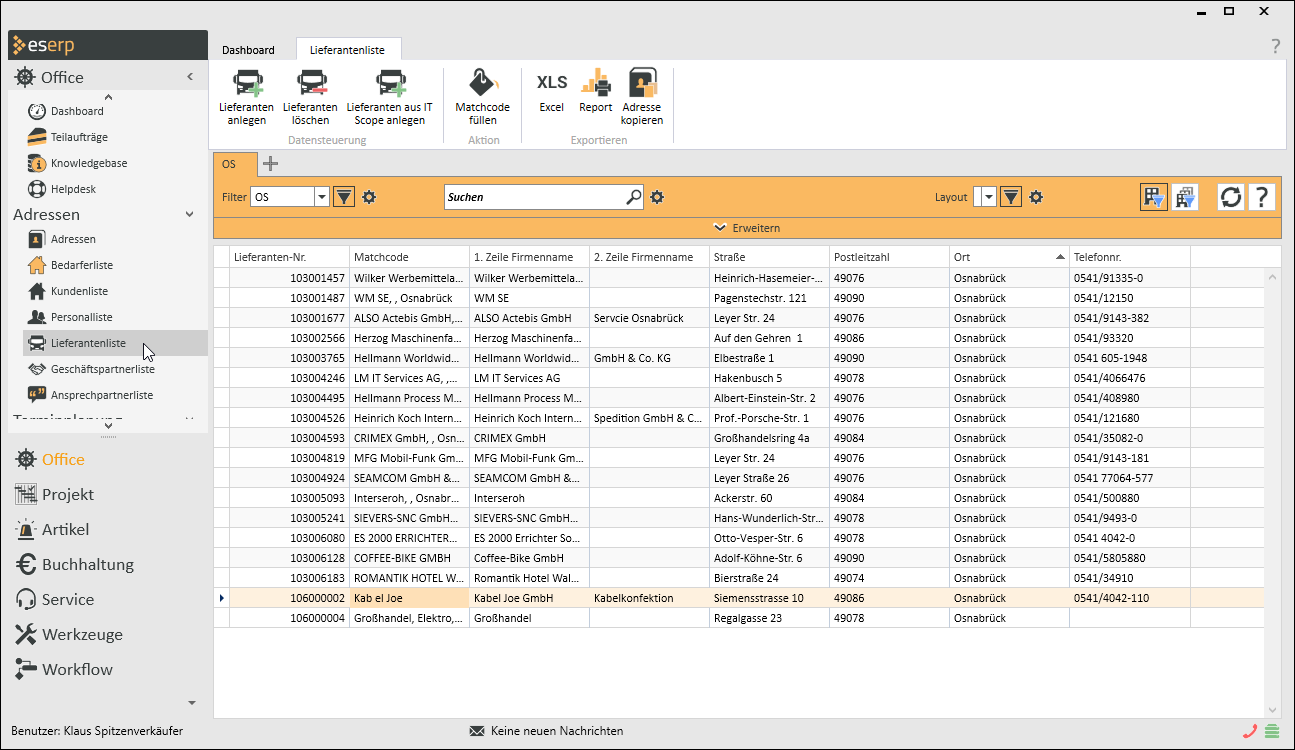Select row 103001487 WM SE
The width and height of the screenshot is (1295, 750).
point(740,298)
